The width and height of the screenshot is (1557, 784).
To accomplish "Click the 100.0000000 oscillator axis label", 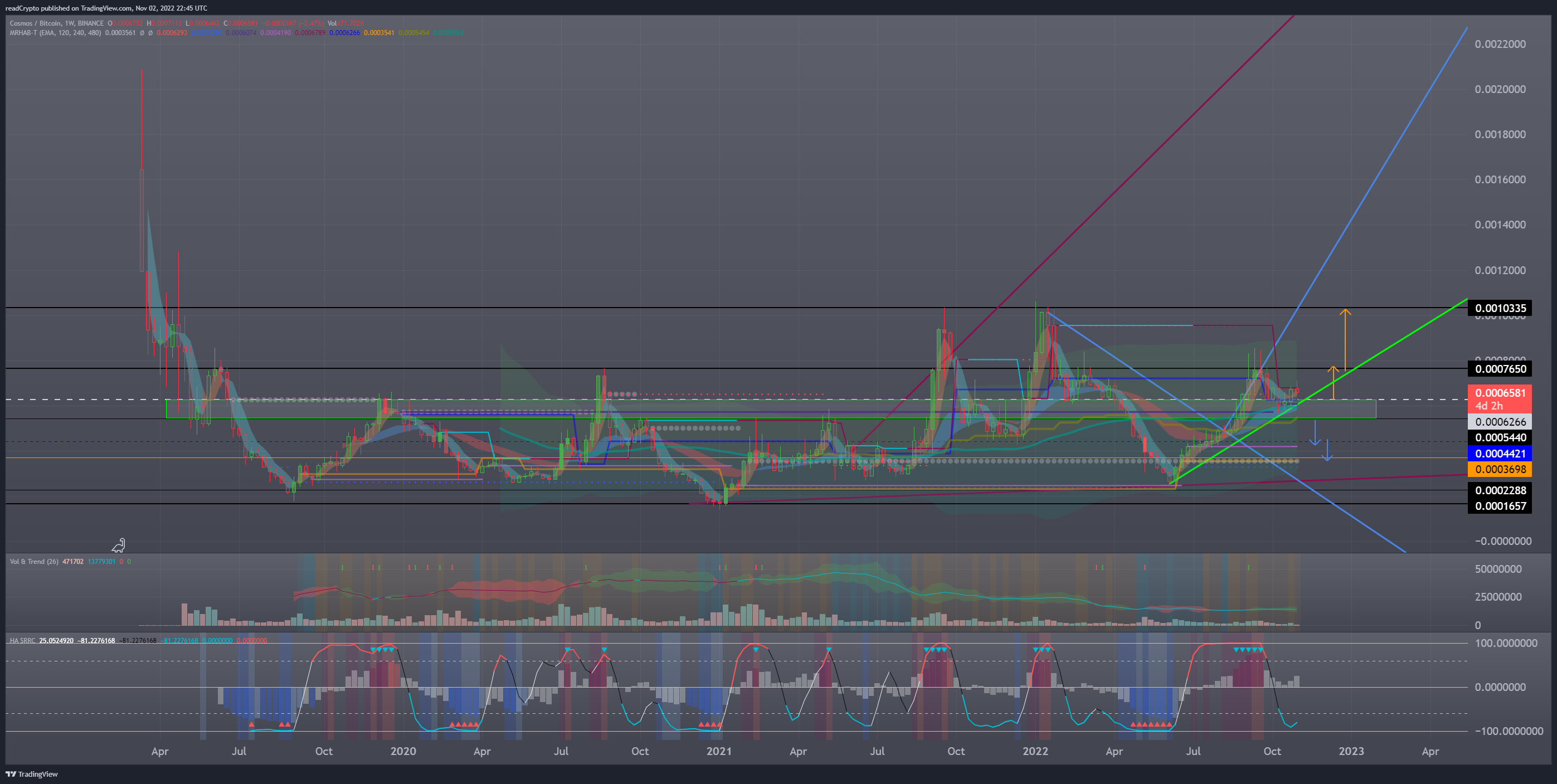I will pos(1506,643).
